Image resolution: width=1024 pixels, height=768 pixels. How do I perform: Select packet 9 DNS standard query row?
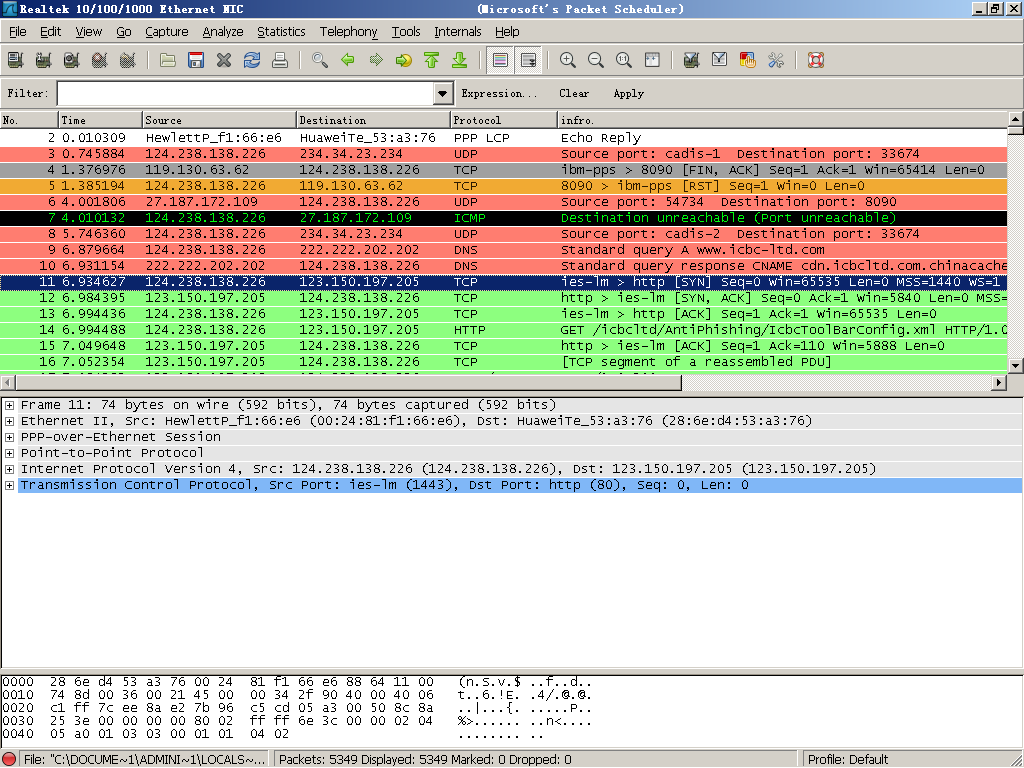[x=503, y=249]
